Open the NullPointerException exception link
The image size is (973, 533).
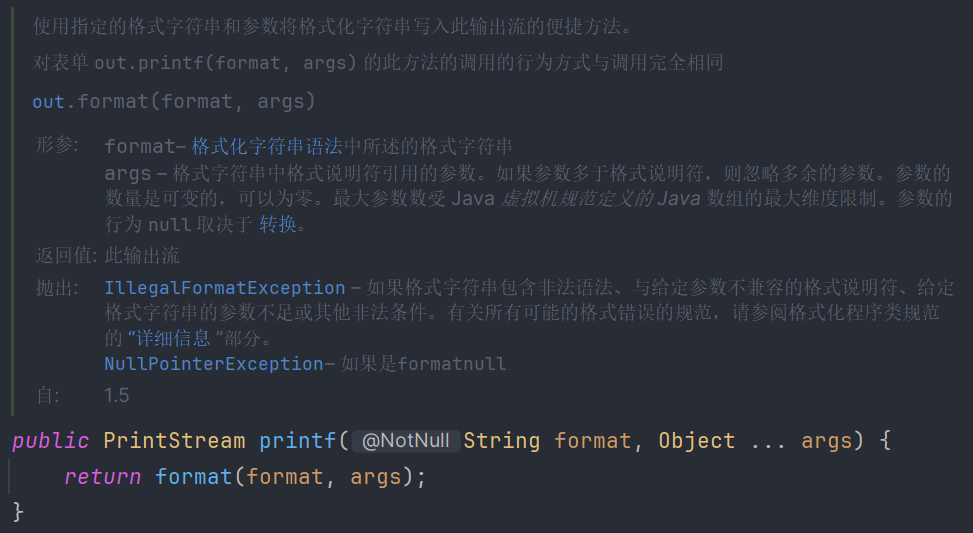214,364
